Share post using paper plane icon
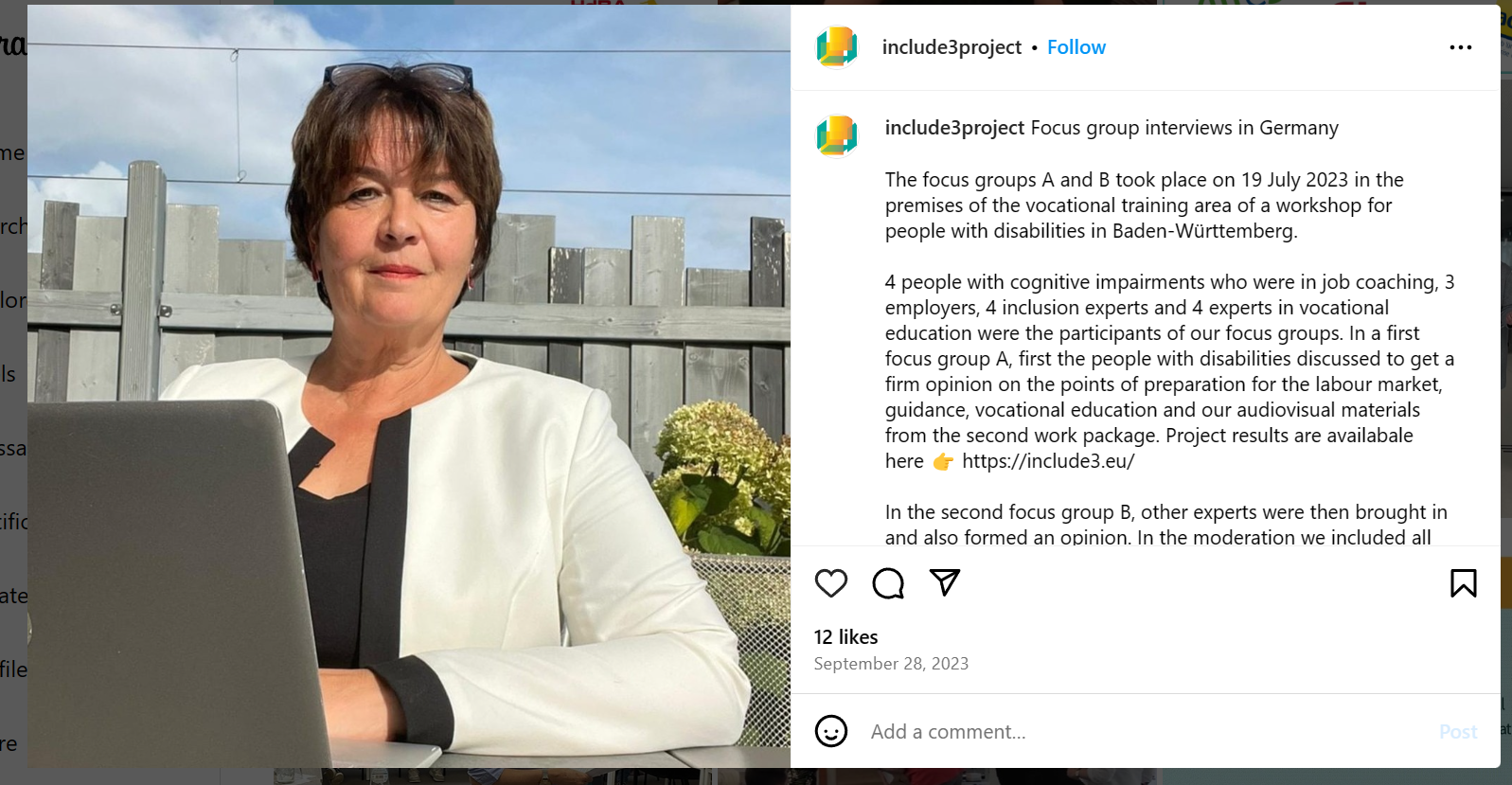This screenshot has height=785, width=1512. [945, 582]
